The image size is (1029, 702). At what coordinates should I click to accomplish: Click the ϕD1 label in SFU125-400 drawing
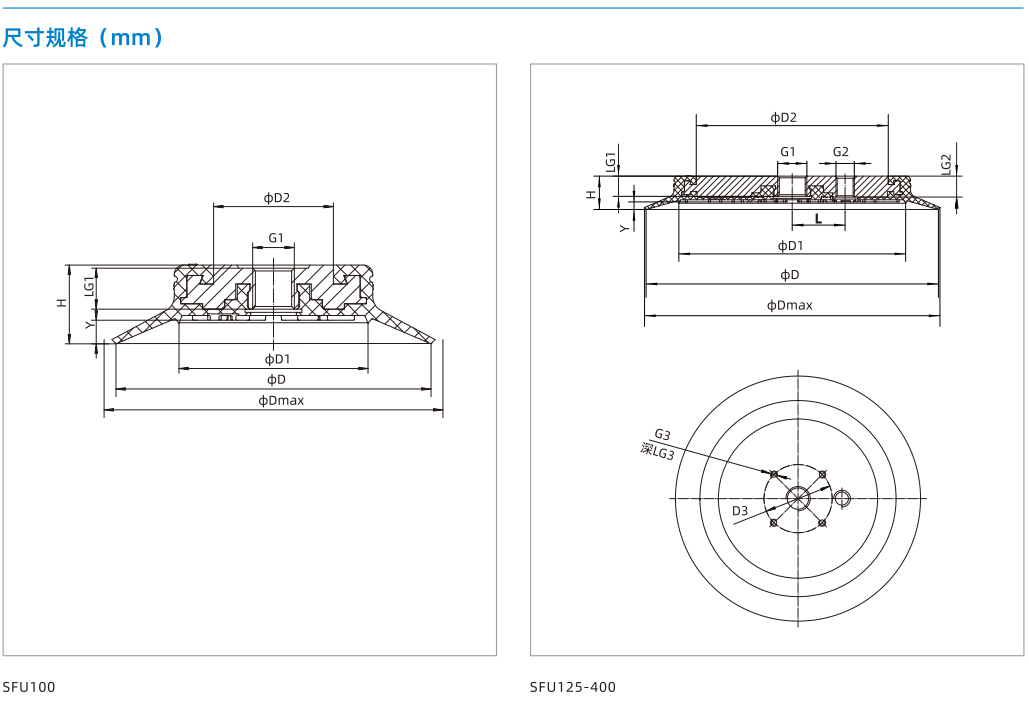790,245
